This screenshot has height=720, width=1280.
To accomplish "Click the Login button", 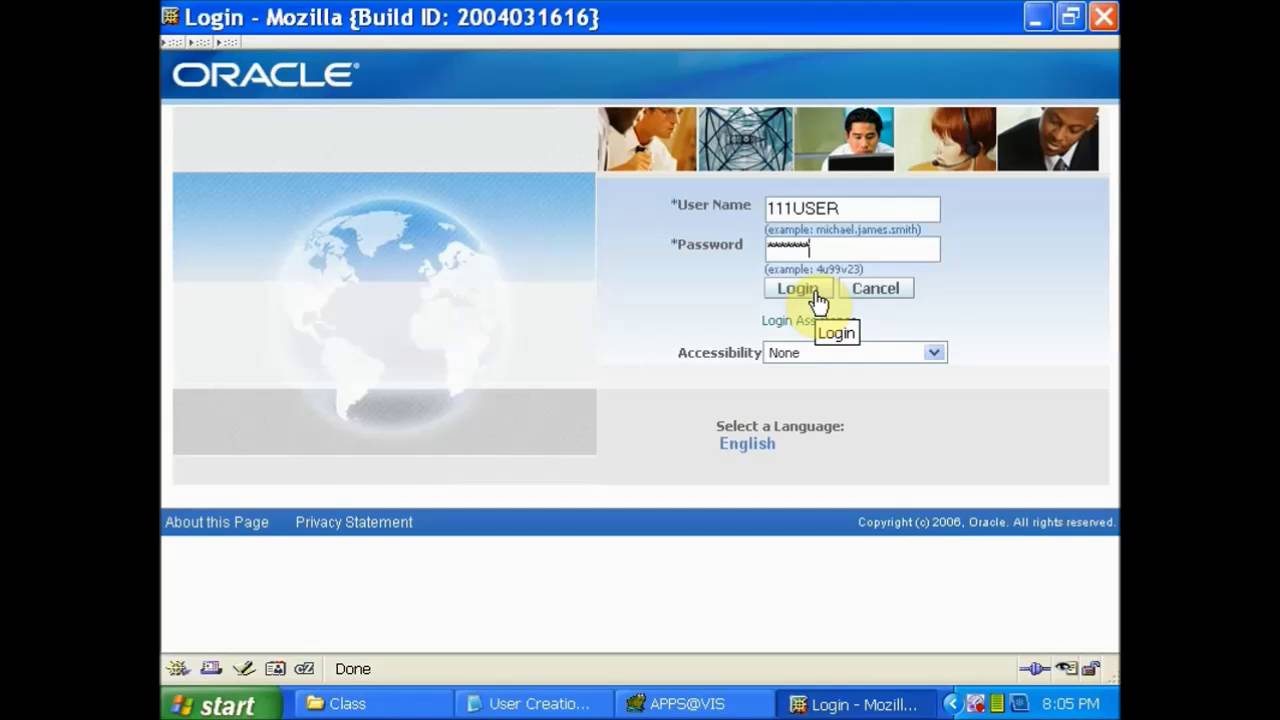I will 798,288.
